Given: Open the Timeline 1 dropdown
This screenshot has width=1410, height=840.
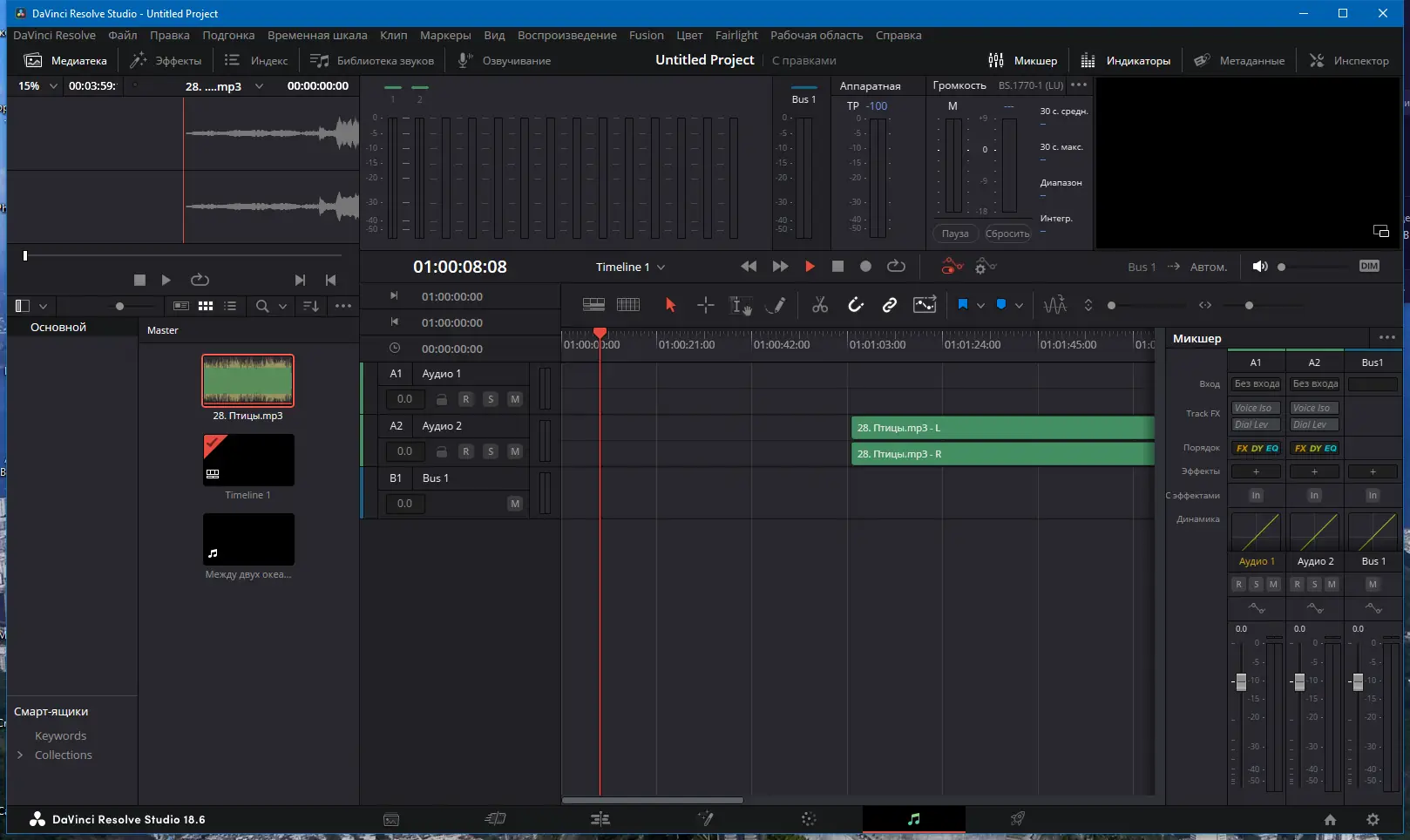Looking at the screenshot, I should pos(630,268).
